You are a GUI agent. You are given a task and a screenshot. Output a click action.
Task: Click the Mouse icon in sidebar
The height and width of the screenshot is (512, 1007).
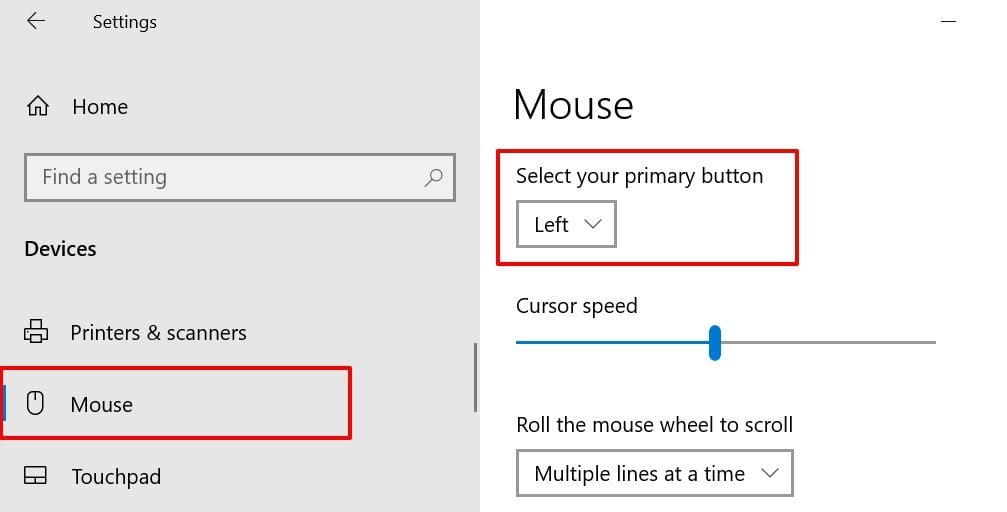36,404
